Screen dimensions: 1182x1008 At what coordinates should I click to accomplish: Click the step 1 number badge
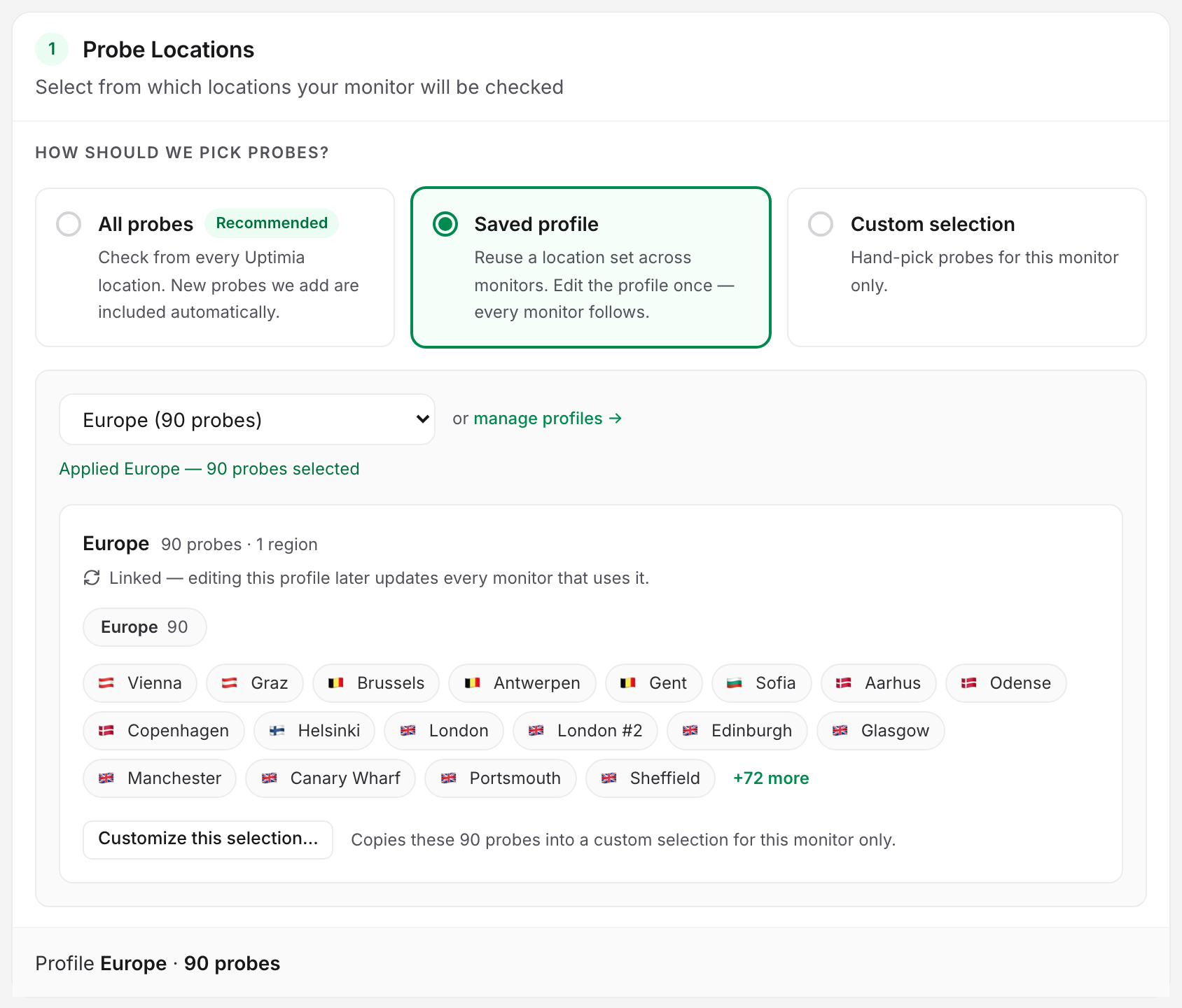pyautogui.click(x=52, y=49)
